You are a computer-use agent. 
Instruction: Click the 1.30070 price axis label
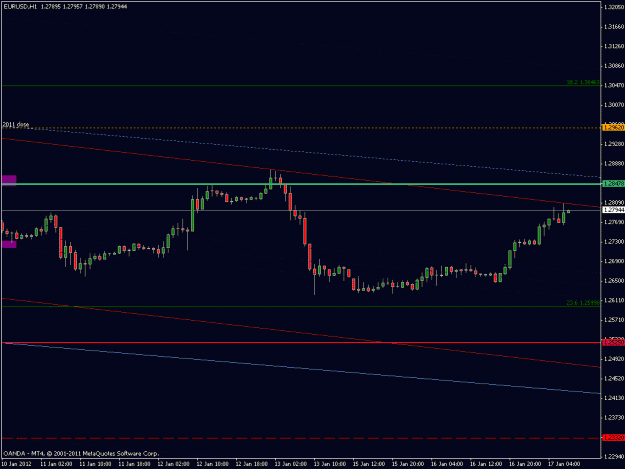tap(614, 105)
